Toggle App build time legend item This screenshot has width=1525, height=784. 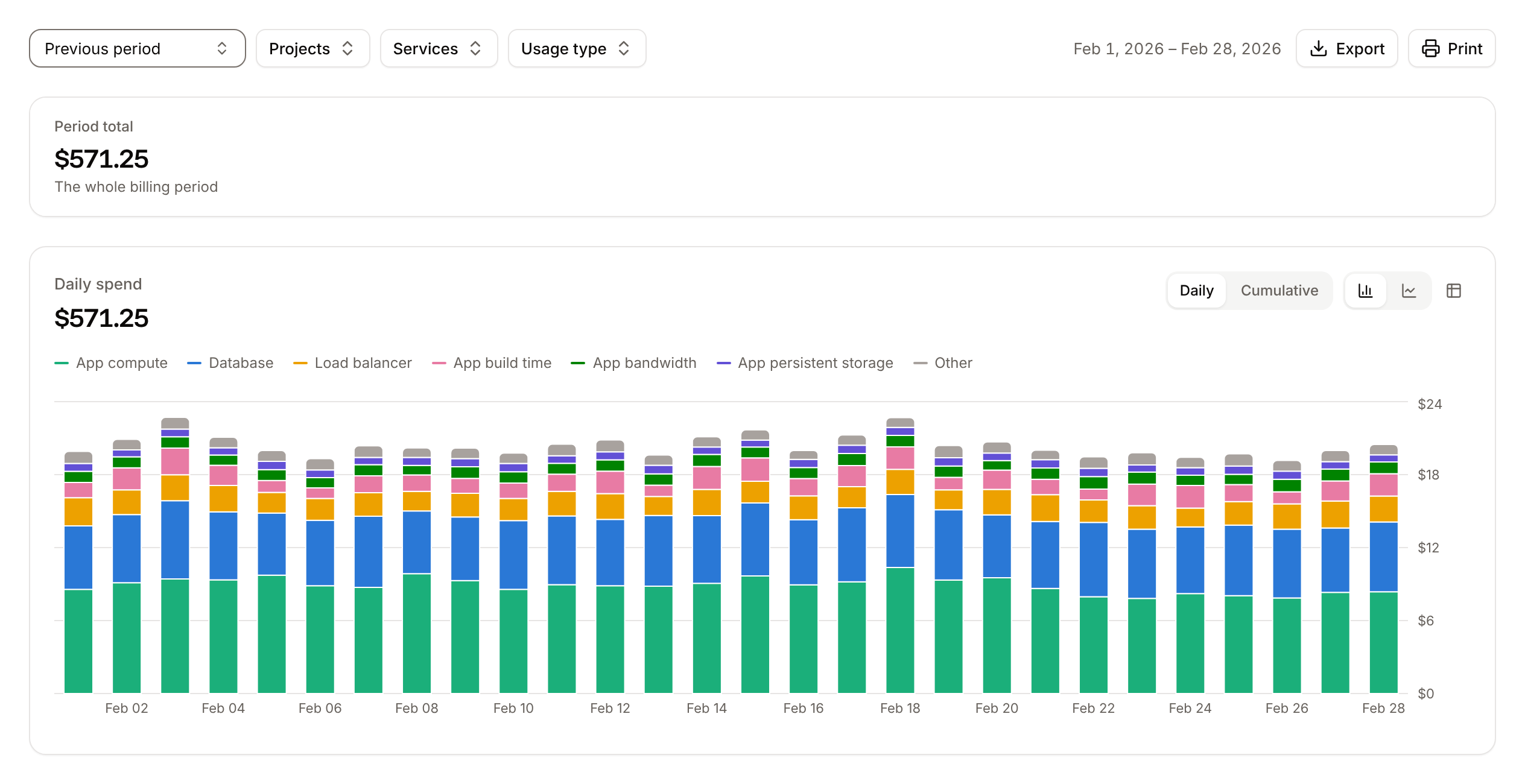click(492, 363)
